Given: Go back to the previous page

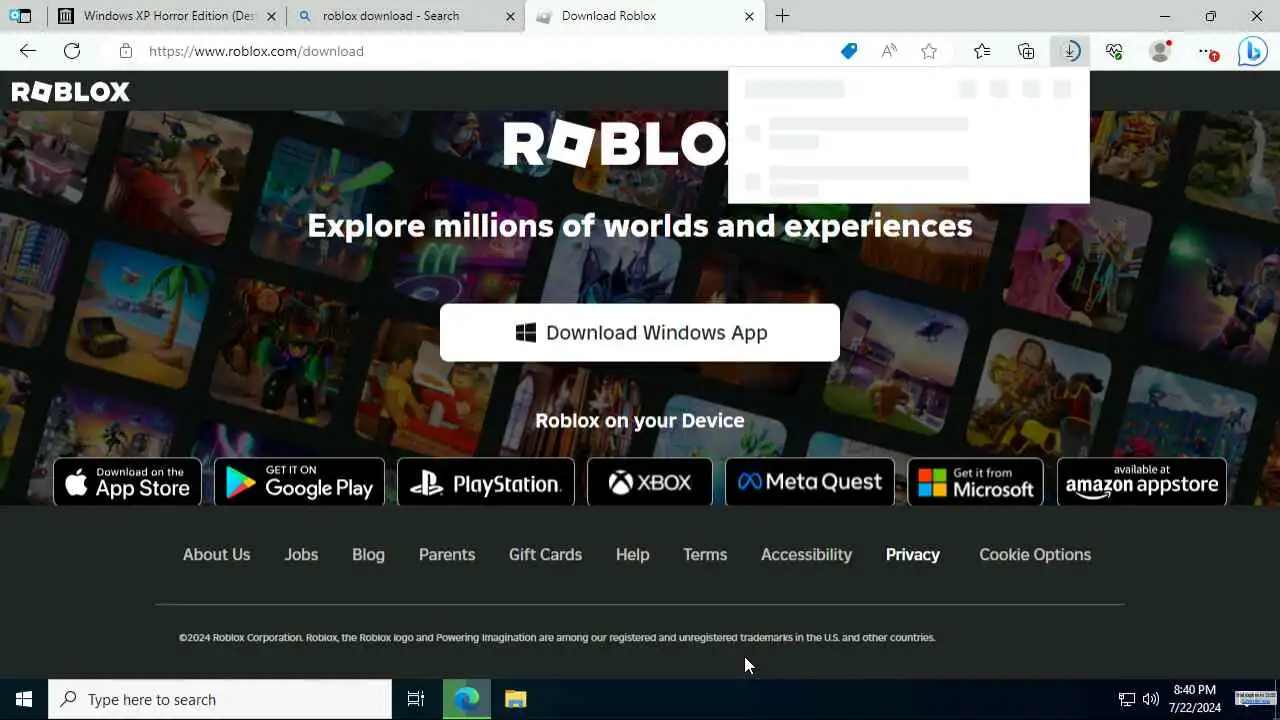Looking at the screenshot, I should coord(28,51).
